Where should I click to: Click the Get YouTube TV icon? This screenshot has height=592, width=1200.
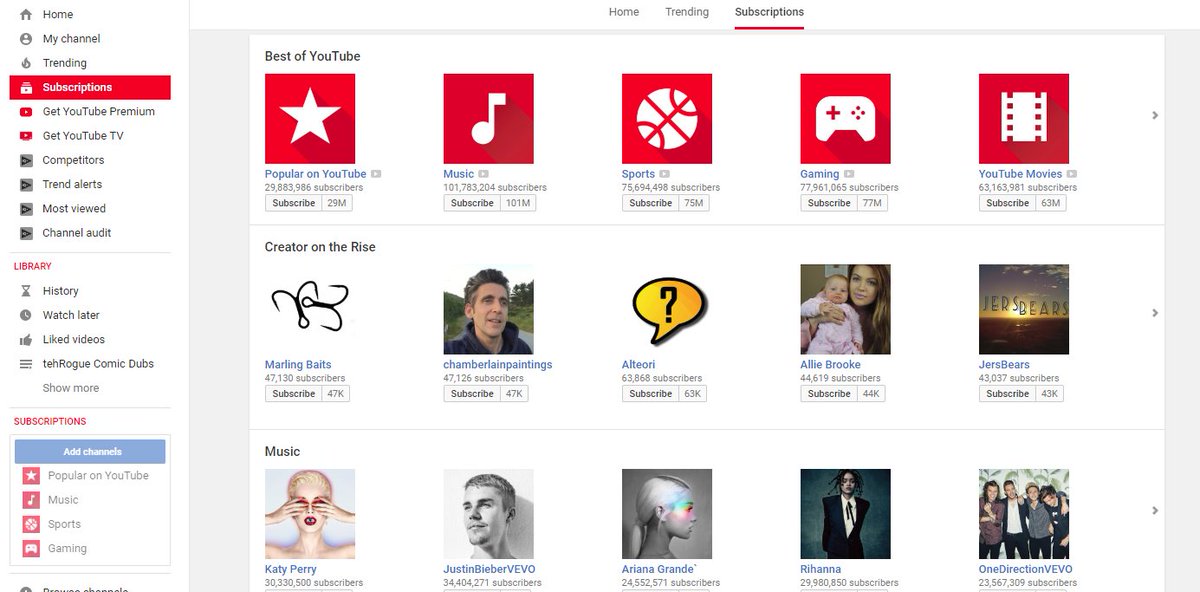pos(26,136)
